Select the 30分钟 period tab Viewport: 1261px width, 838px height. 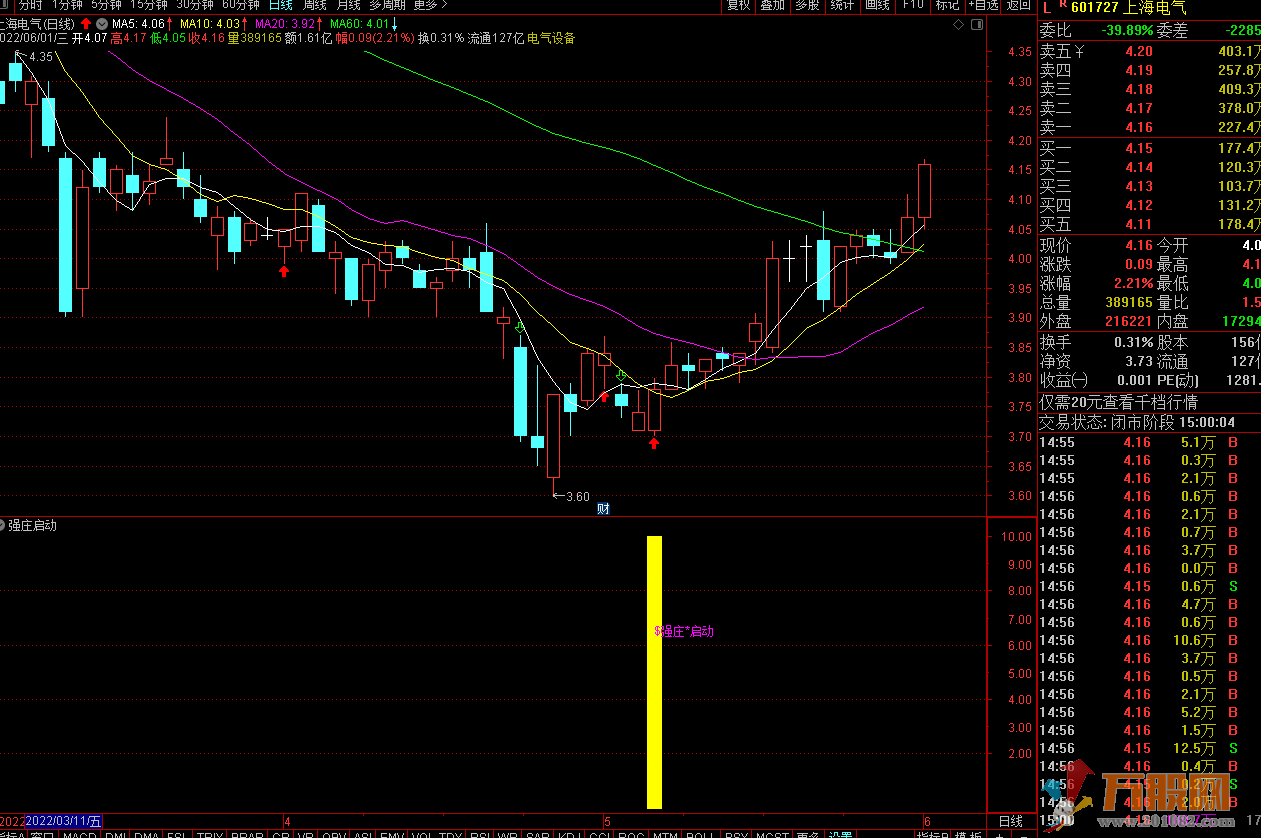pyautogui.click(x=195, y=5)
